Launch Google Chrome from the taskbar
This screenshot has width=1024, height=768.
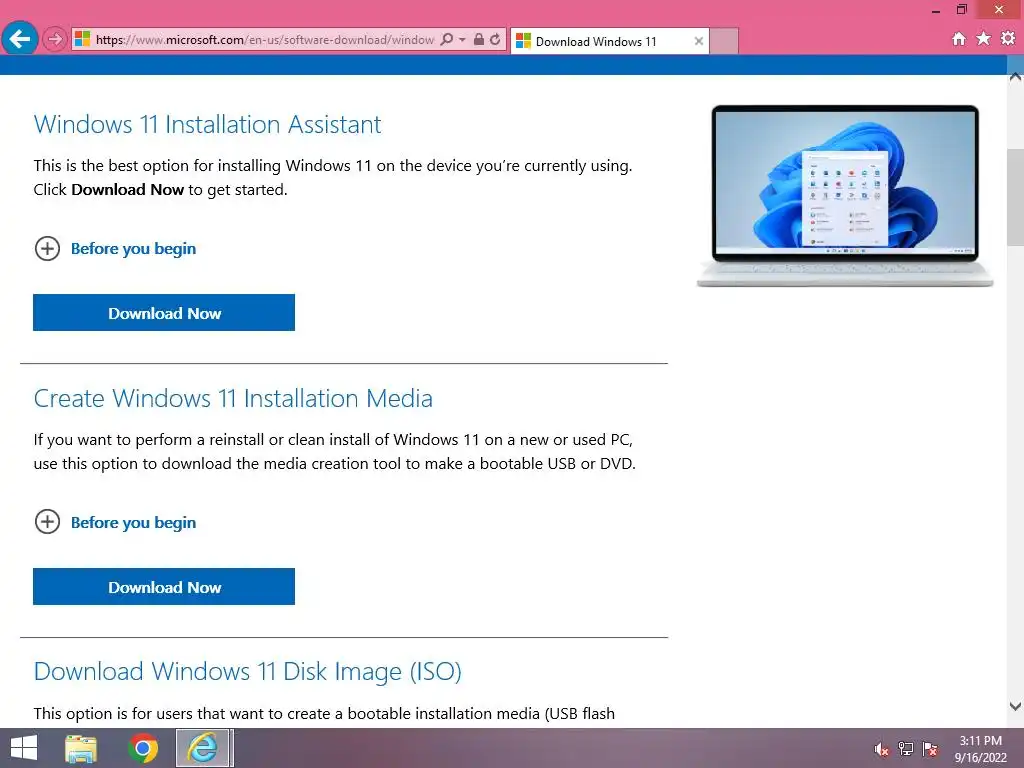[x=143, y=748]
